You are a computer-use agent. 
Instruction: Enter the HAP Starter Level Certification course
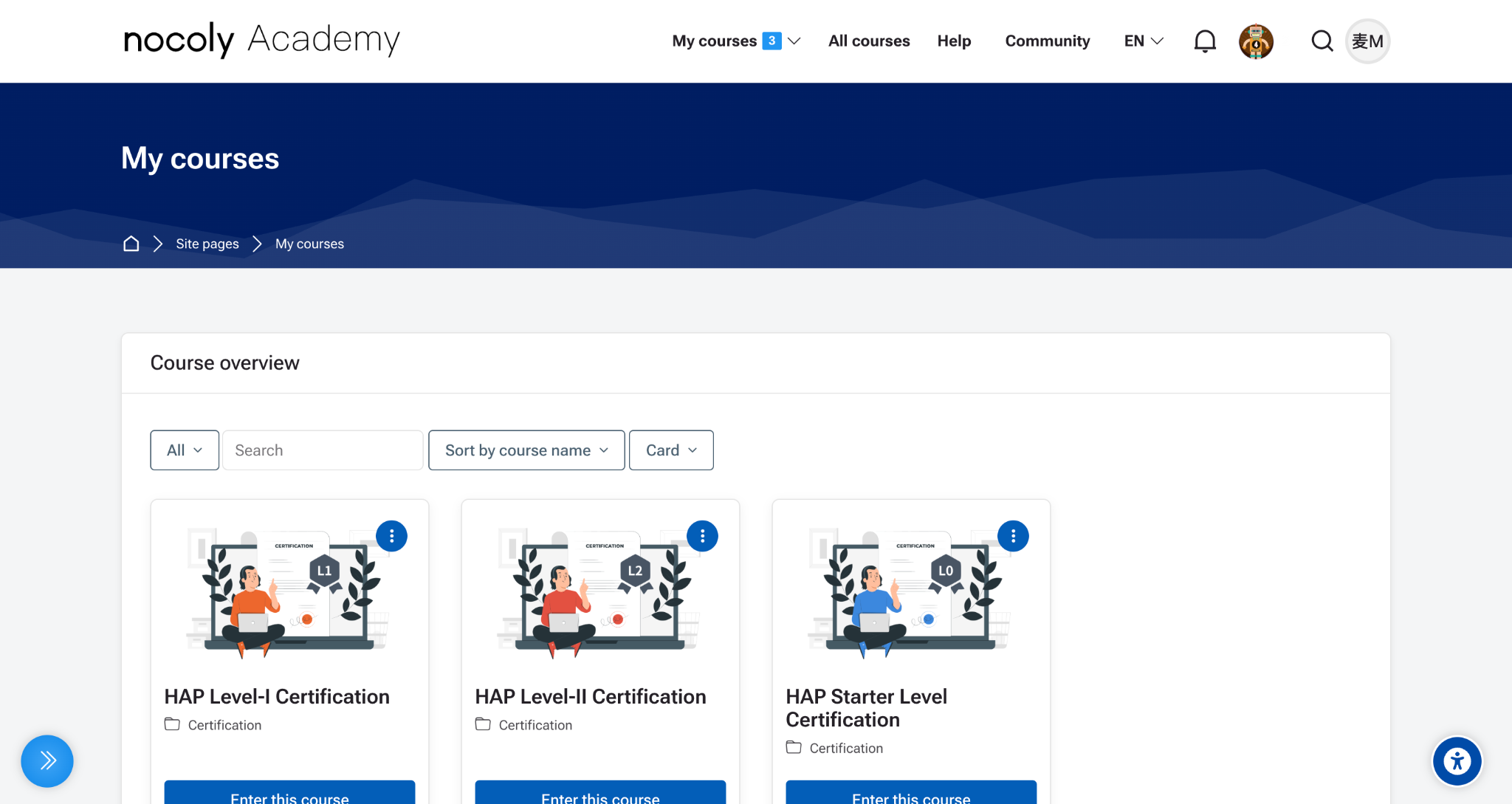click(x=911, y=793)
